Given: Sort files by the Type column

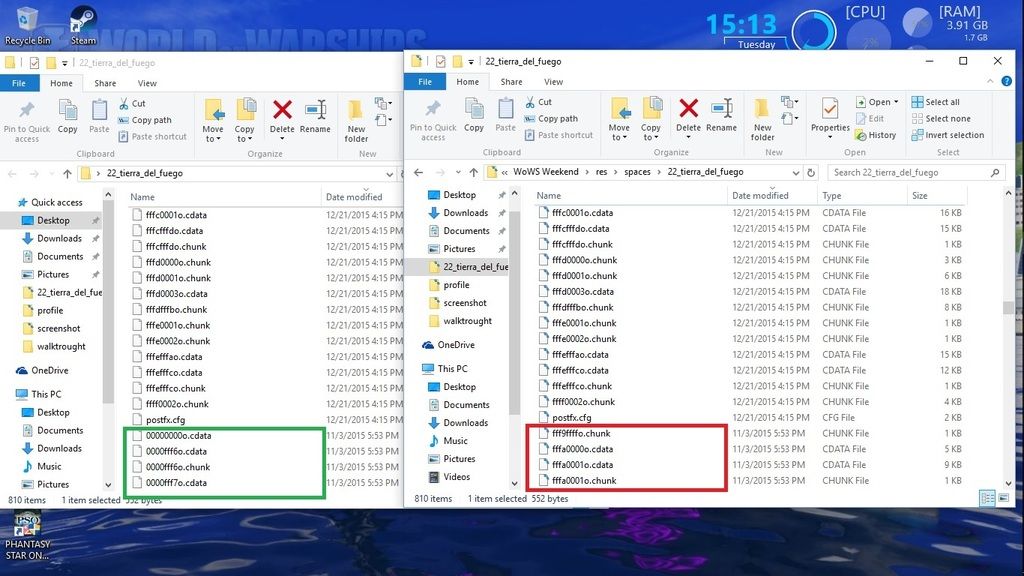Looking at the screenshot, I should click(832, 196).
